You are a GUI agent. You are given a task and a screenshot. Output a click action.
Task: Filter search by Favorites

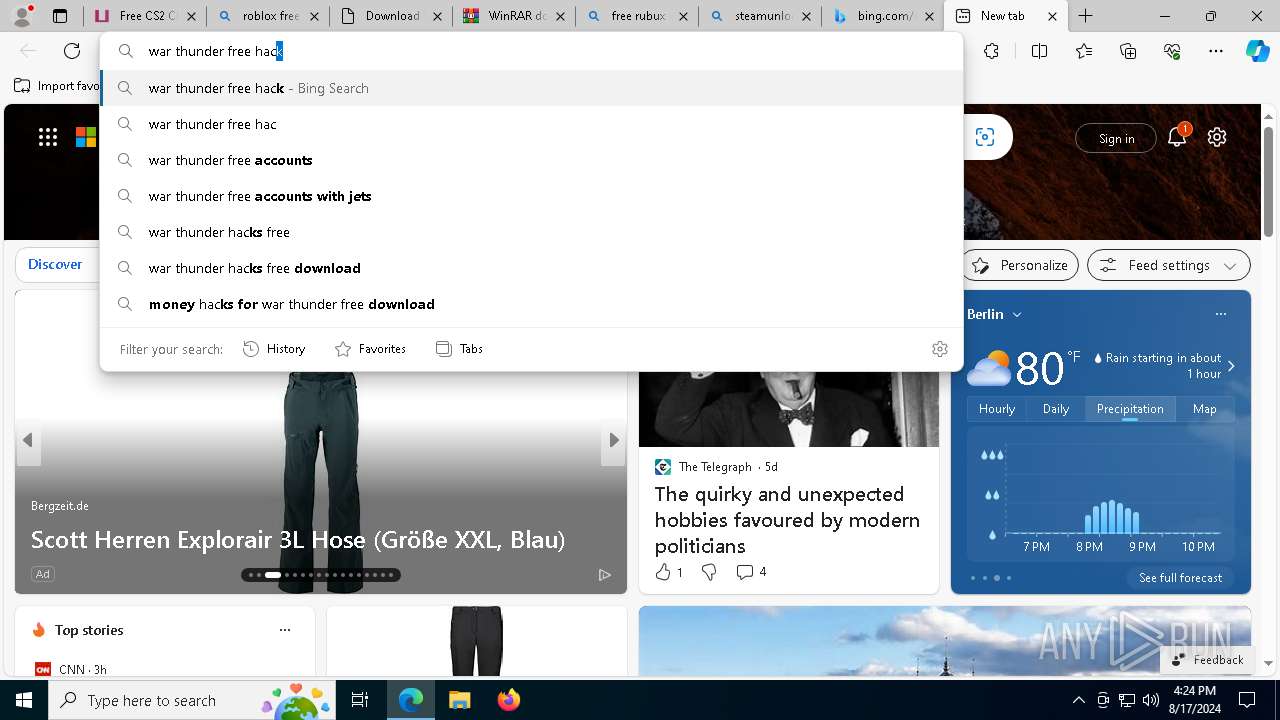coord(370,349)
